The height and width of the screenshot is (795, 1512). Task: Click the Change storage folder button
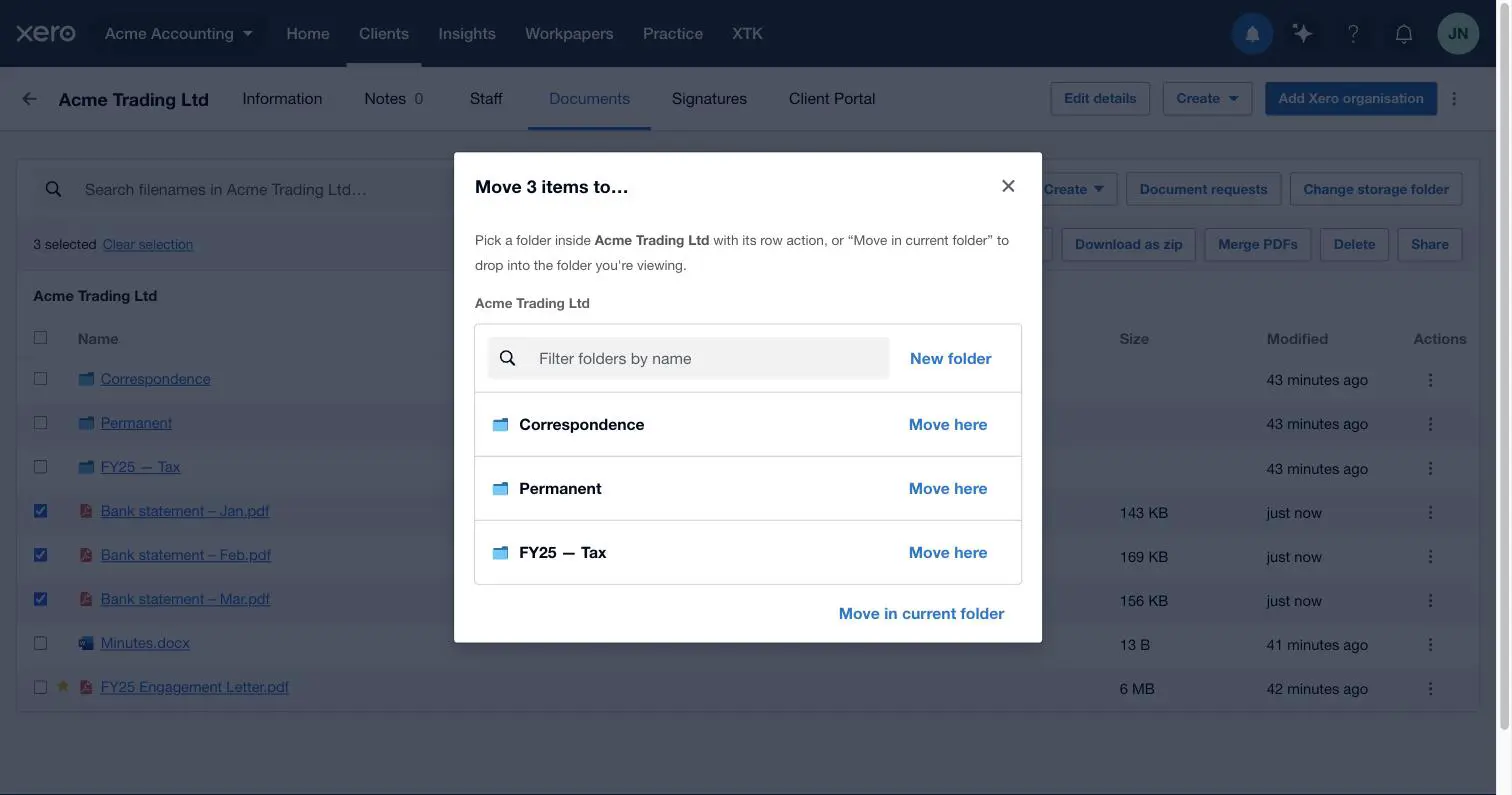point(1376,189)
